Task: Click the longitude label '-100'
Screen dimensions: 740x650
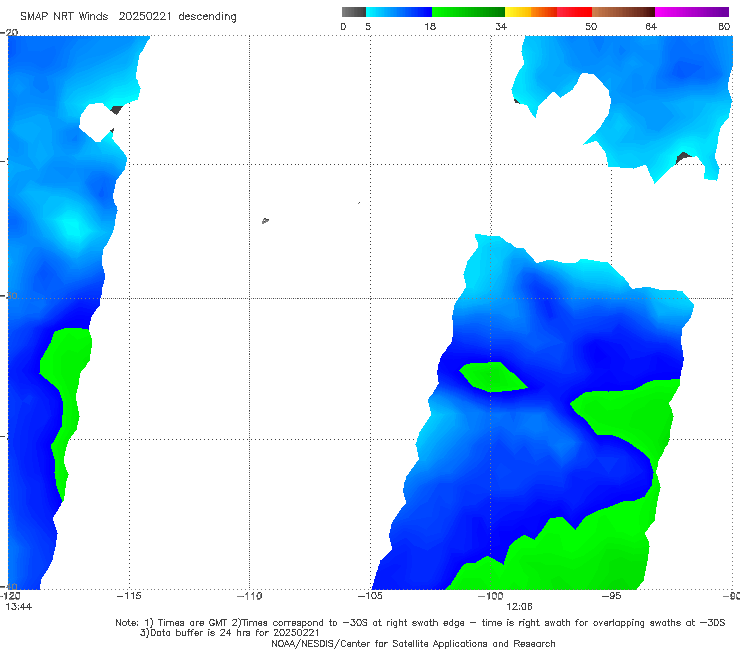Action: [x=491, y=596]
